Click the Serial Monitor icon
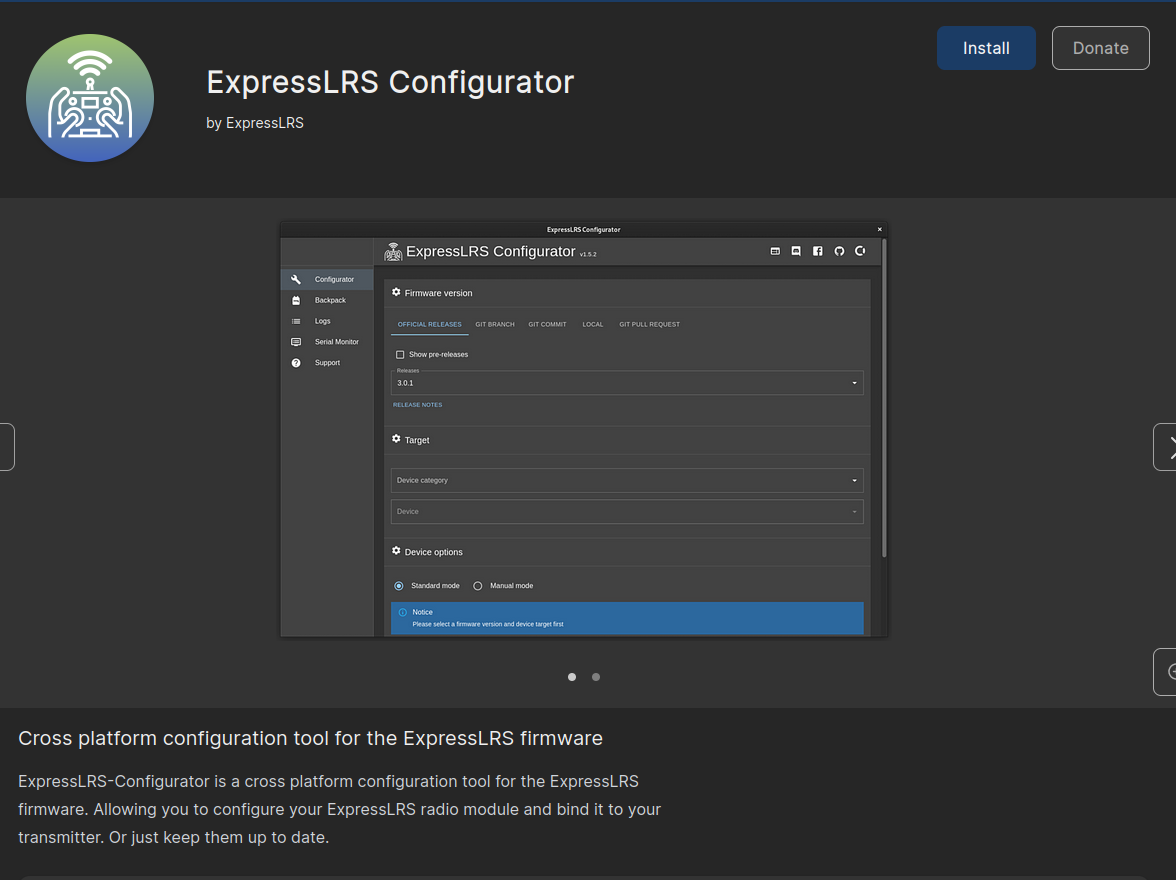This screenshot has height=880, width=1176. pos(296,342)
